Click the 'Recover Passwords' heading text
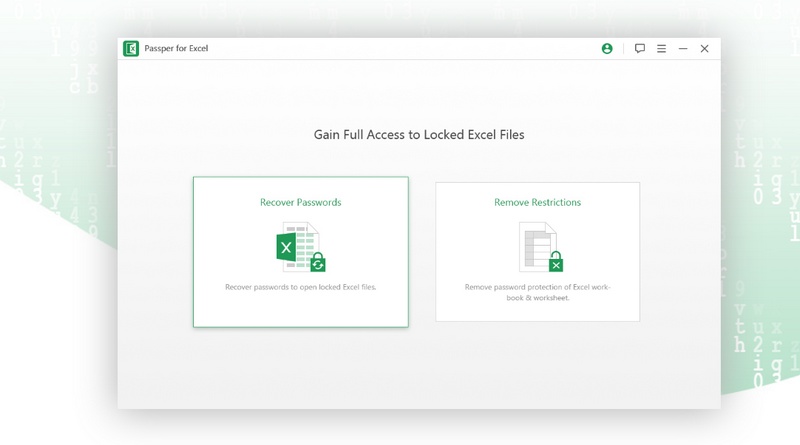The width and height of the screenshot is (800, 445). [301, 202]
